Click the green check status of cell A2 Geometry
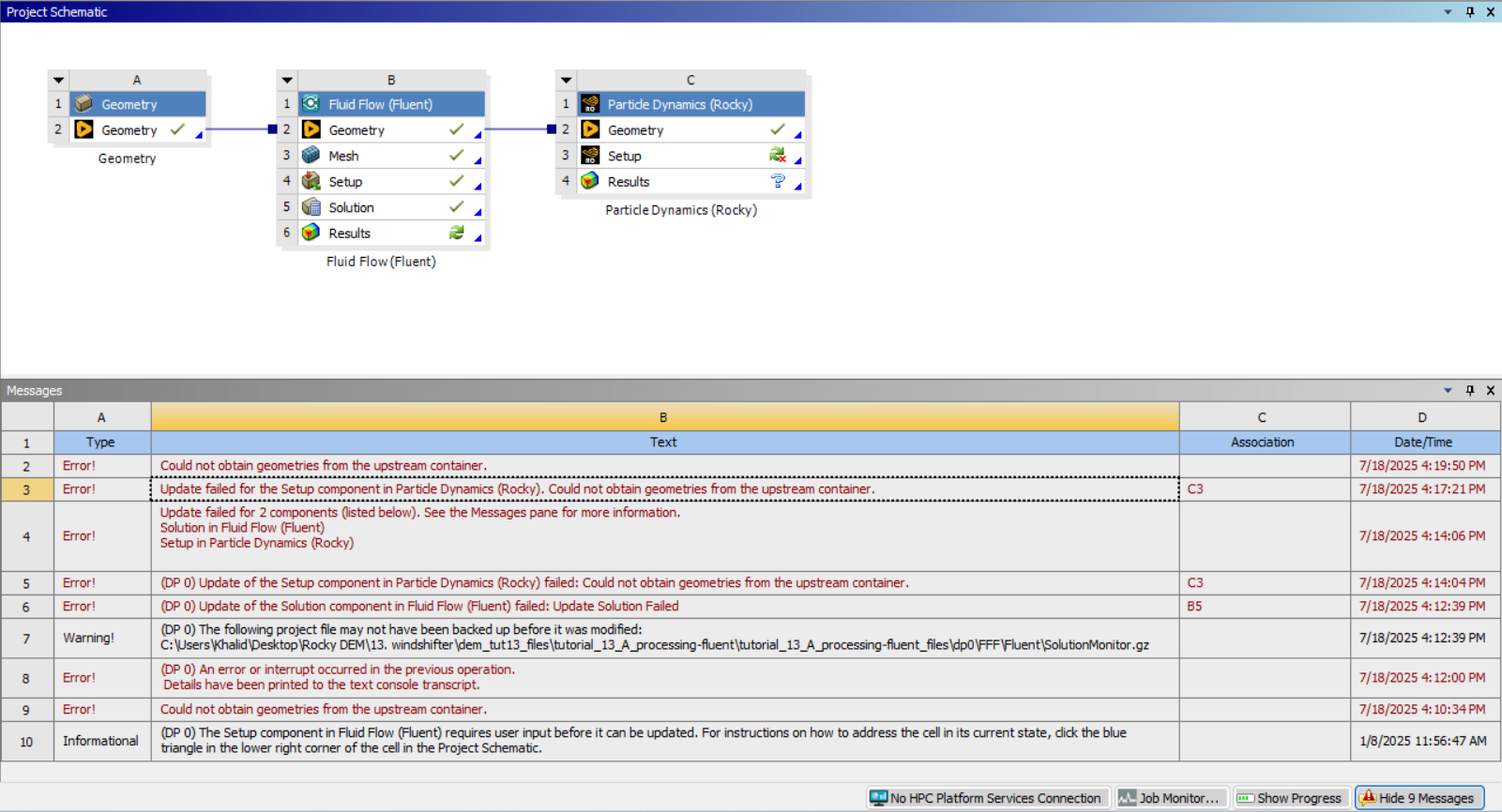The height and width of the screenshot is (812, 1502). point(177,129)
